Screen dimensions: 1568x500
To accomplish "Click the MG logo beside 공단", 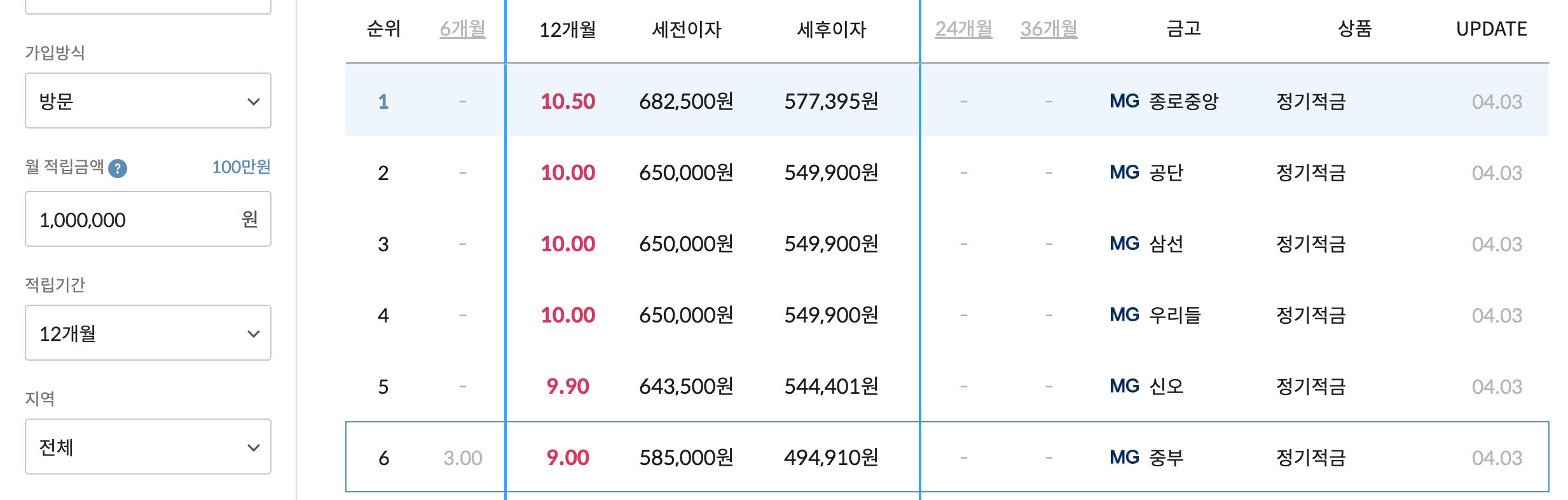I will (1124, 172).
